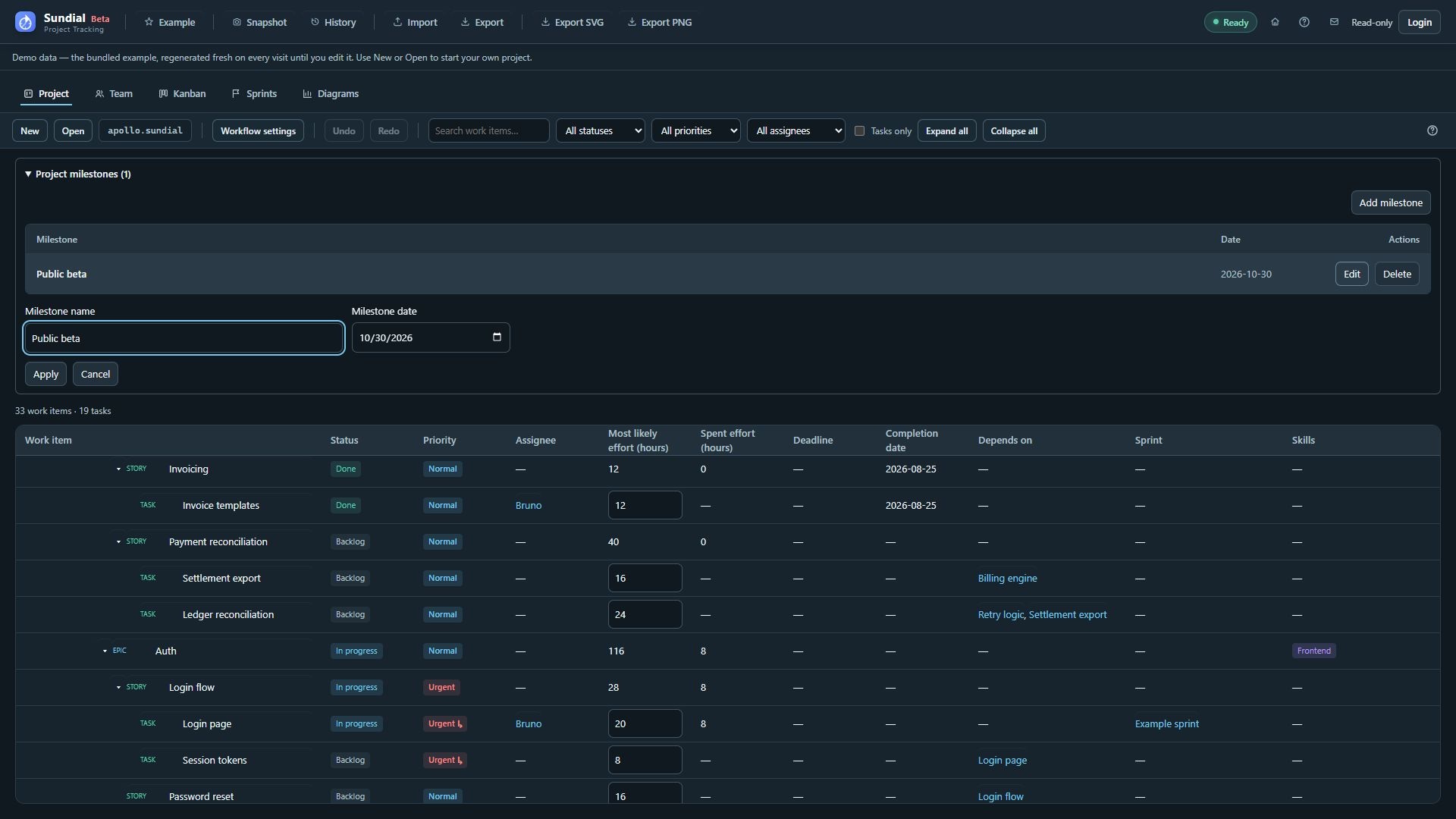The height and width of the screenshot is (819, 1456).
Task: Switch to the Kanban tab
Action: 182,93
